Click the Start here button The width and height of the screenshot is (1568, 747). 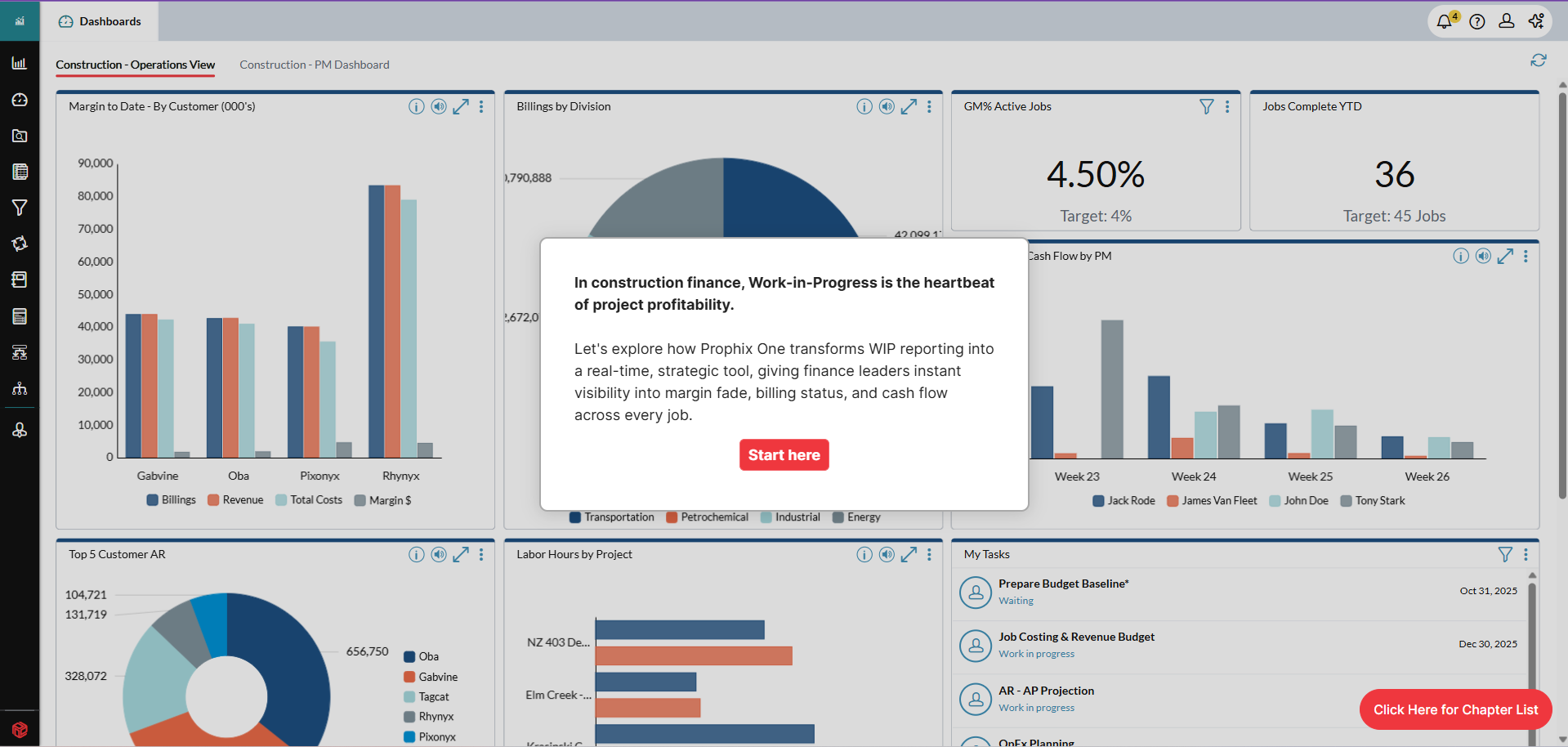tap(784, 455)
